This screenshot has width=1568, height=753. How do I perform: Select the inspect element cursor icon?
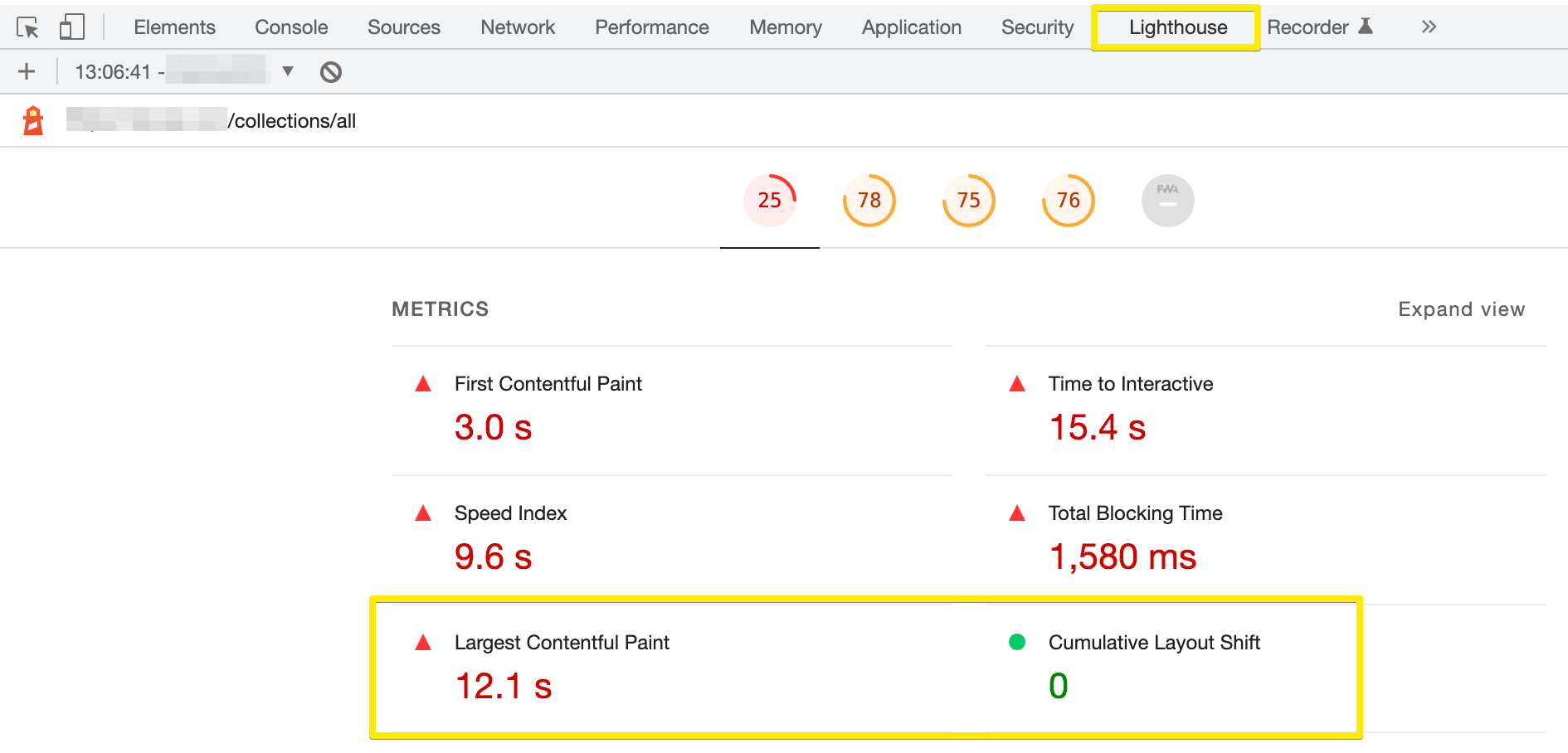point(28,27)
